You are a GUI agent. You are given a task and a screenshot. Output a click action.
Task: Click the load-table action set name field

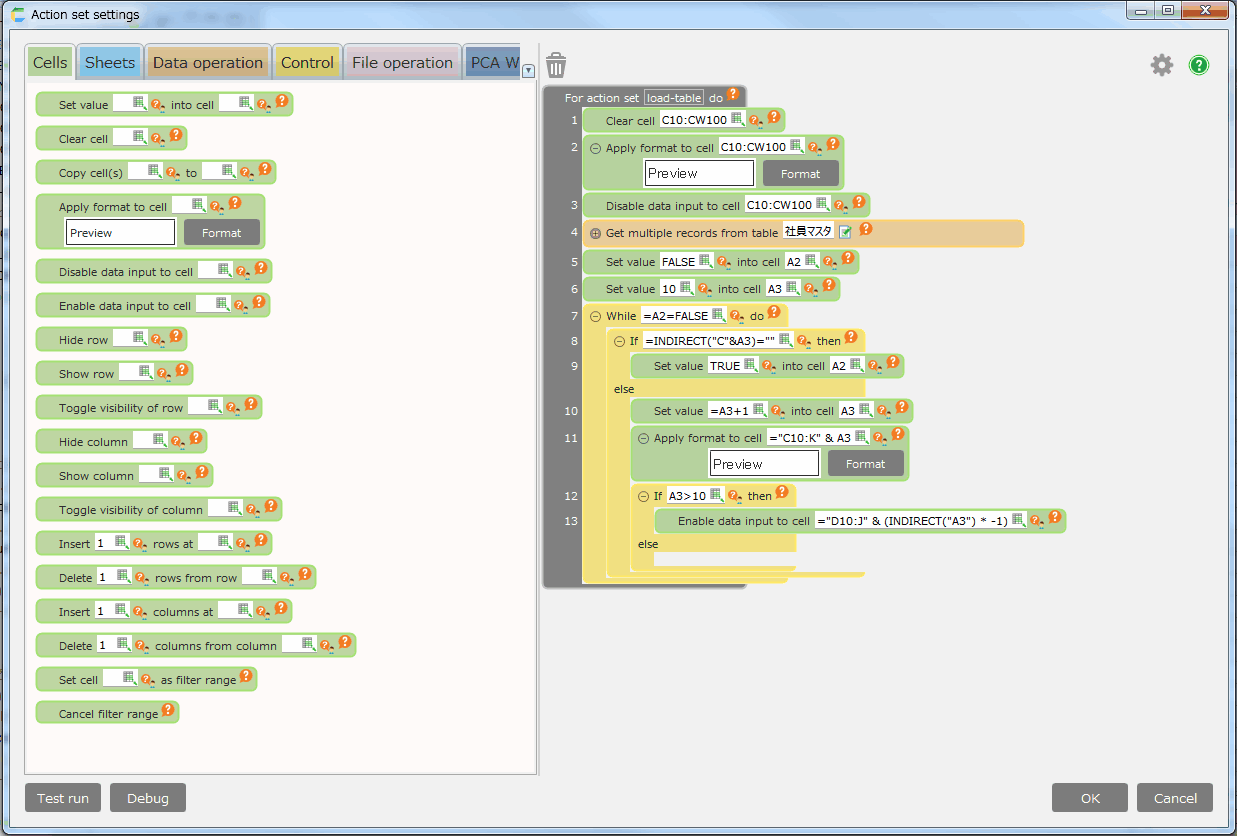point(673,98)
